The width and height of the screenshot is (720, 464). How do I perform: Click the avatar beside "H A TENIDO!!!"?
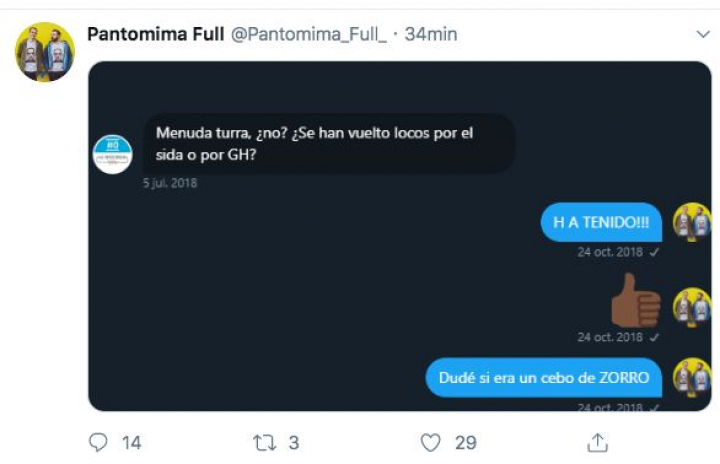691,222
